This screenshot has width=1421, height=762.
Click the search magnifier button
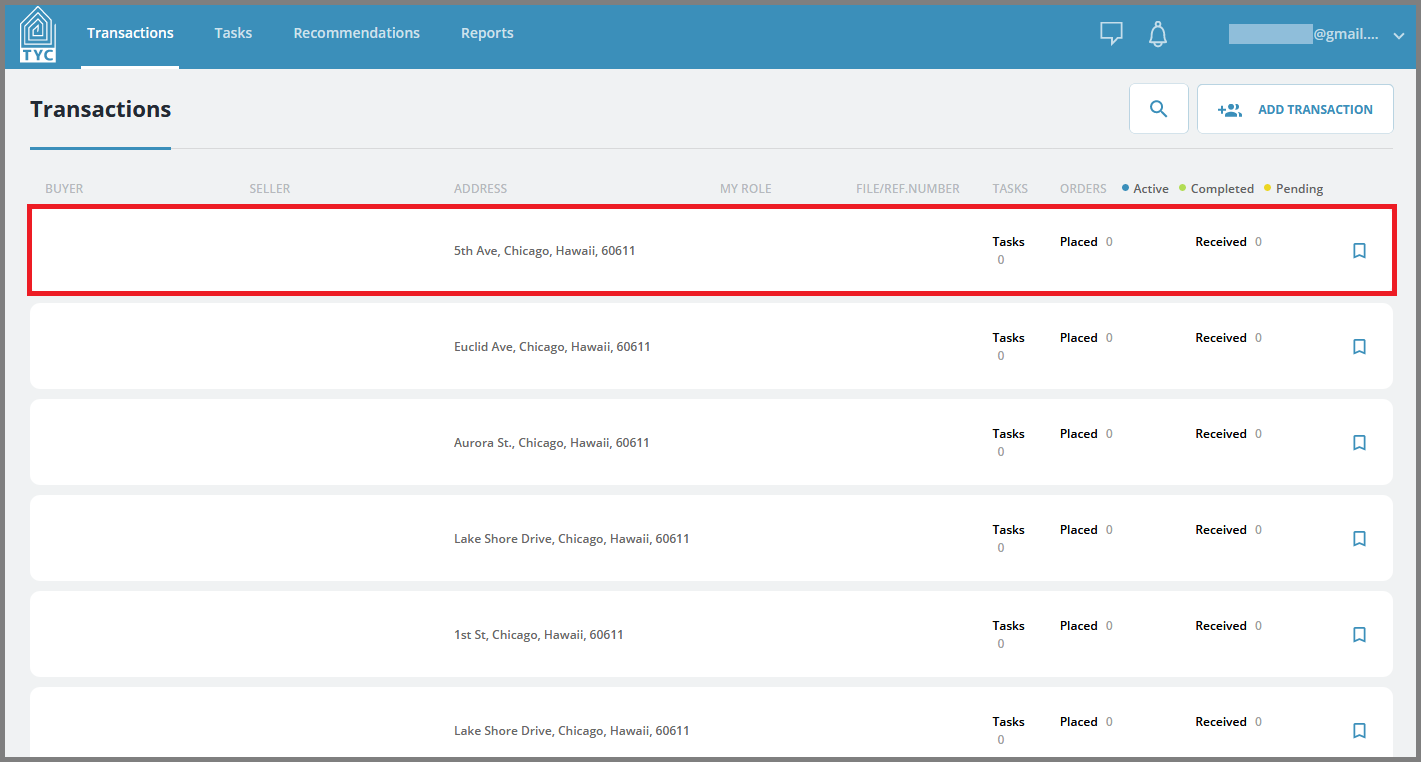(x=1159, y=109)
